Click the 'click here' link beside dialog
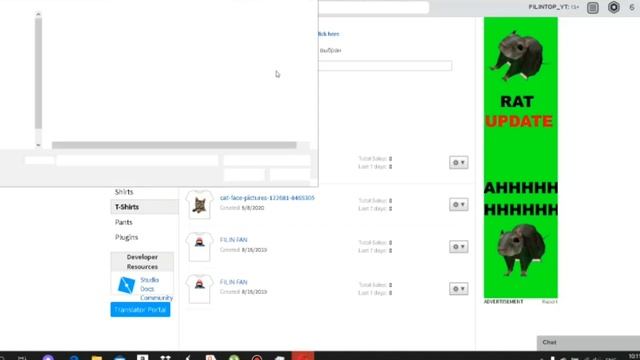This screenshot has height=360, width=640. point(329,34)
